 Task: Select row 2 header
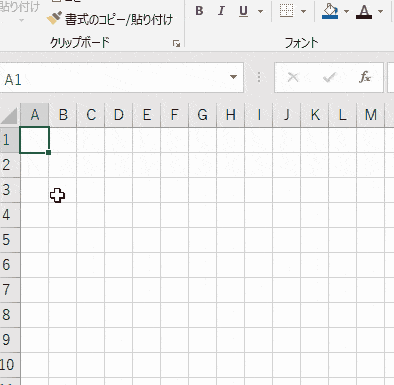coord(10,165)
